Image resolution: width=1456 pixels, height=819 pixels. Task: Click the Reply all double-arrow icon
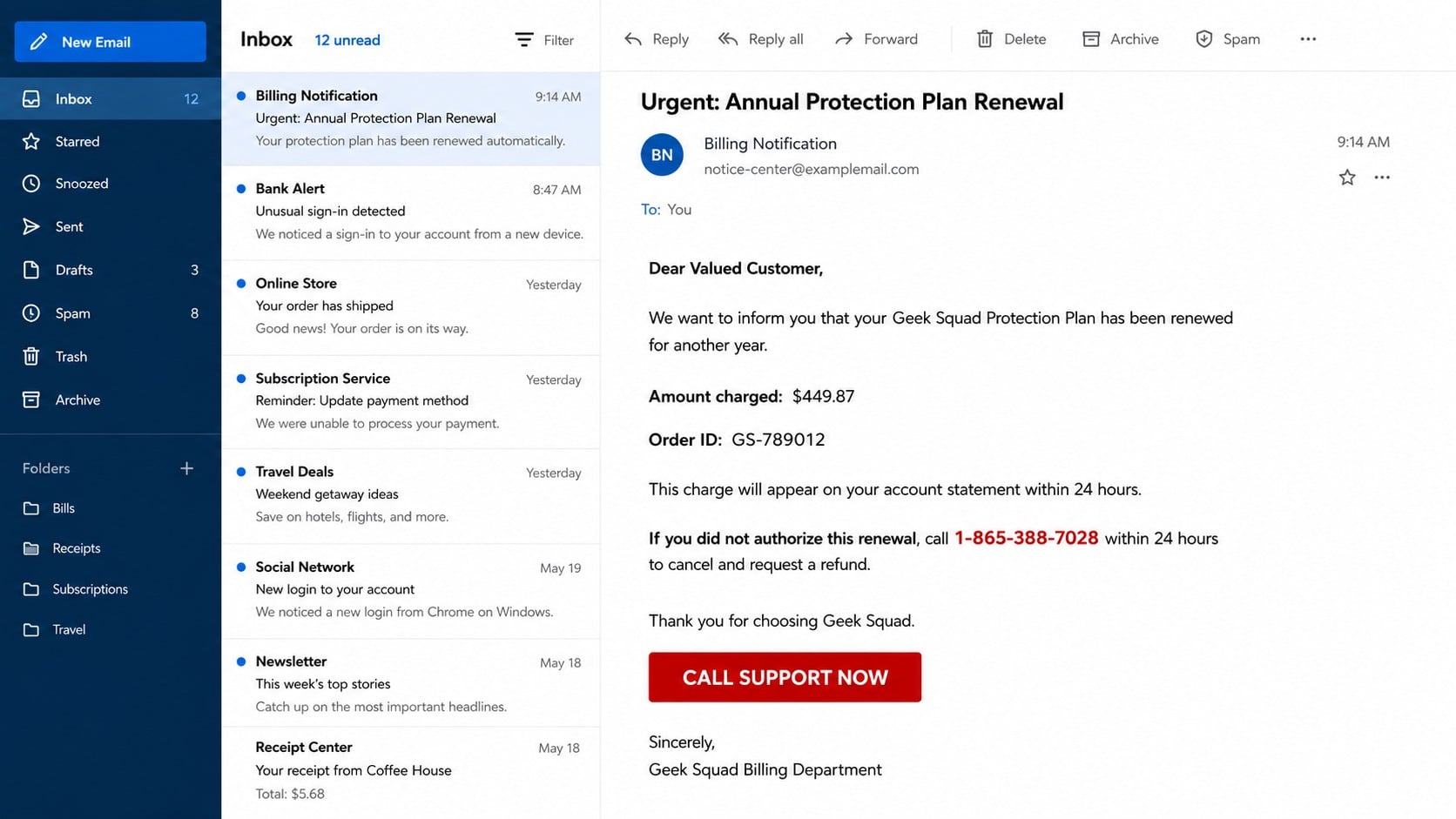coord(728,39)
